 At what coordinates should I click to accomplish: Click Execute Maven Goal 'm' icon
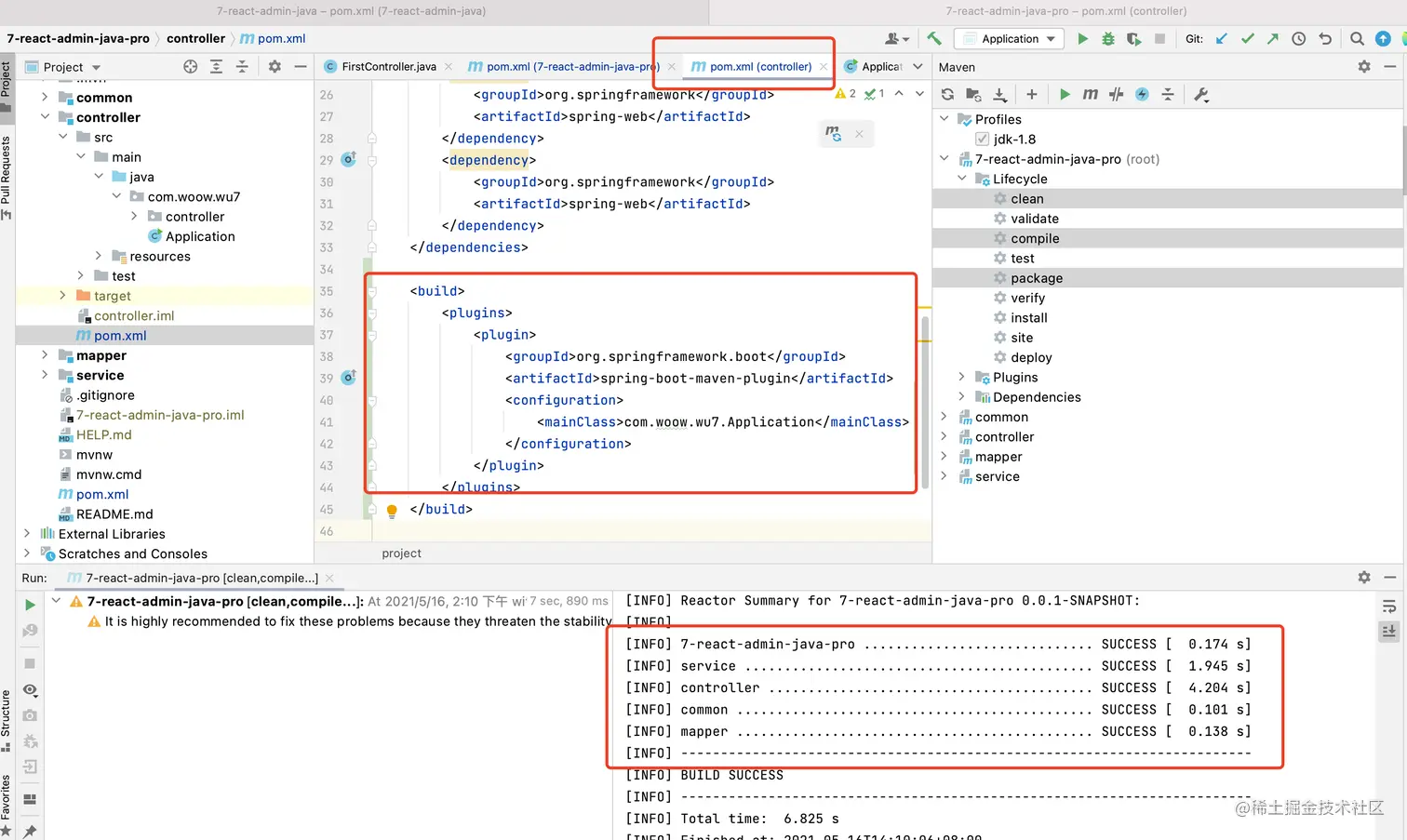click(1091, 94)
